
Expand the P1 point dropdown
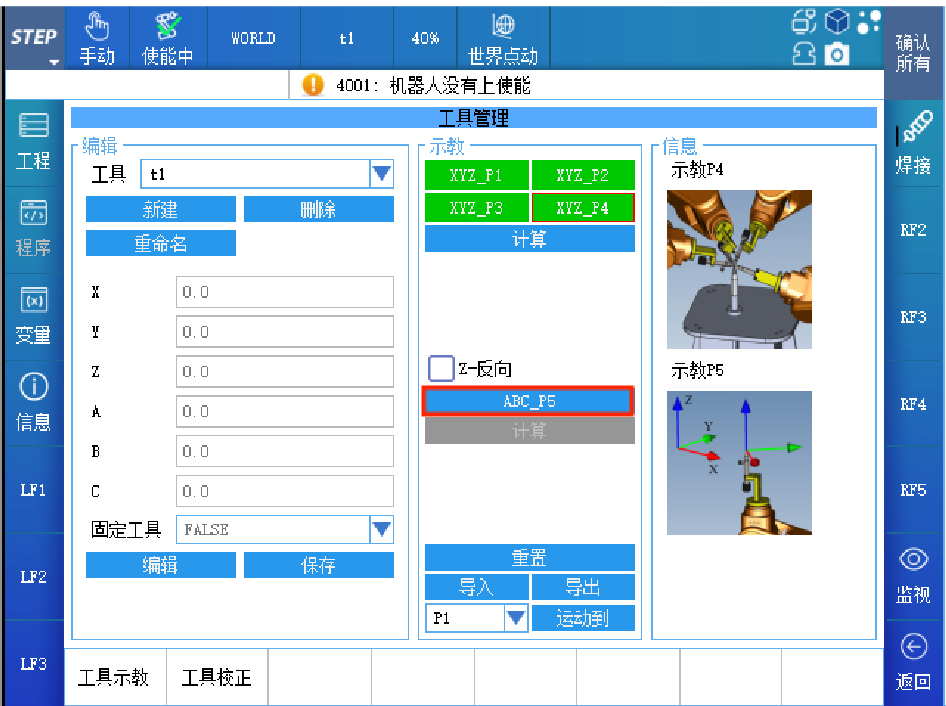(x=515, y=618)
